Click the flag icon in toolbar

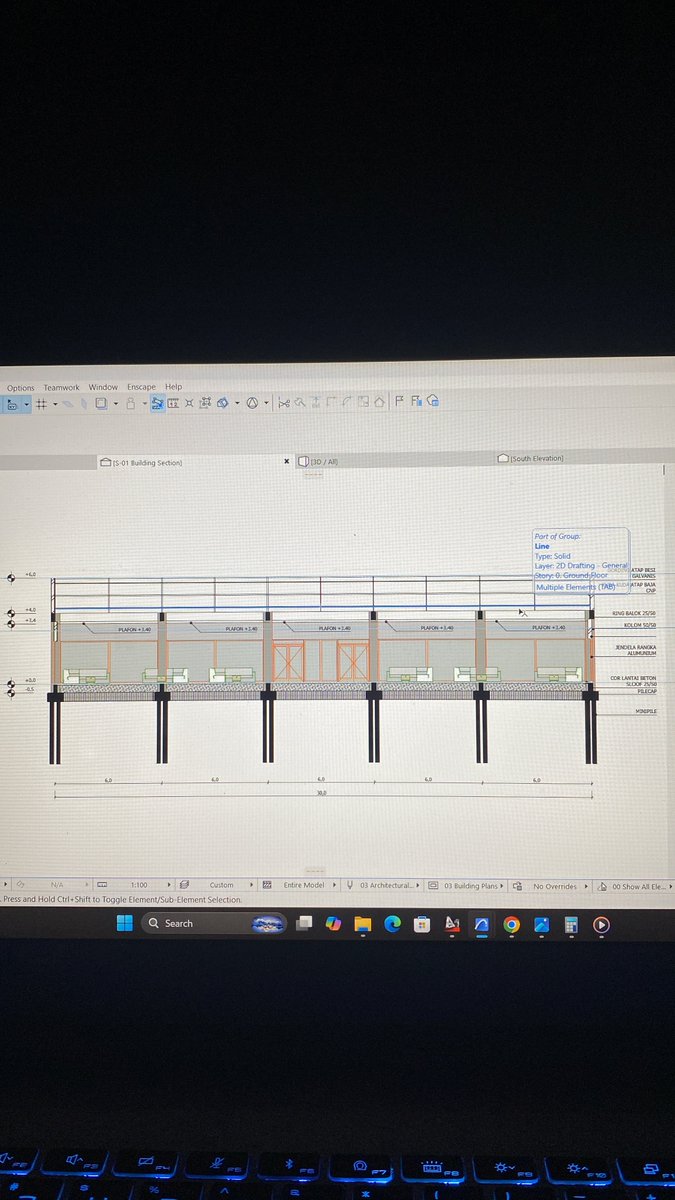click(x=399, y=402)
